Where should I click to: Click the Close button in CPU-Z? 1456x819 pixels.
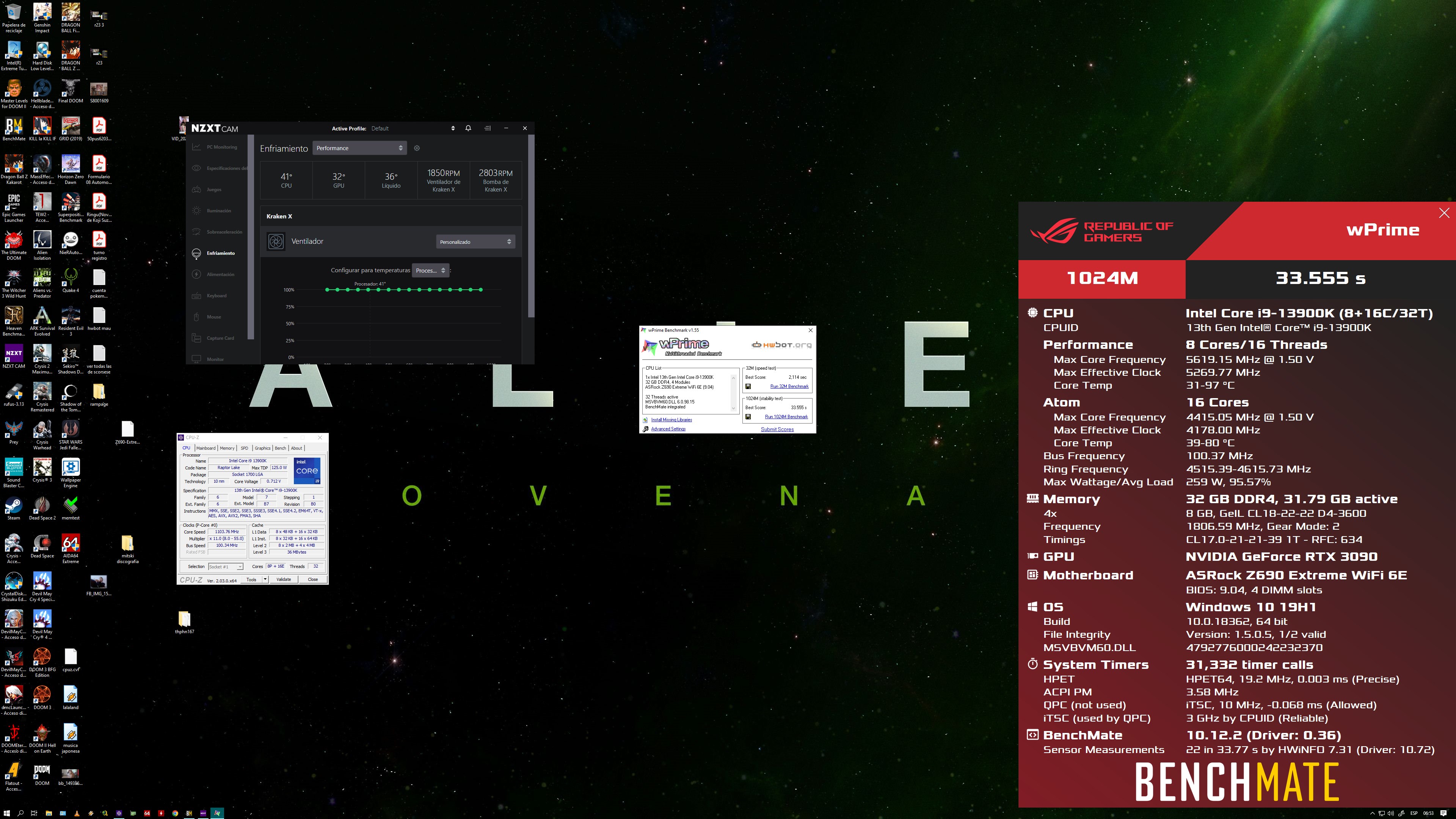click(x=312, y=579)
